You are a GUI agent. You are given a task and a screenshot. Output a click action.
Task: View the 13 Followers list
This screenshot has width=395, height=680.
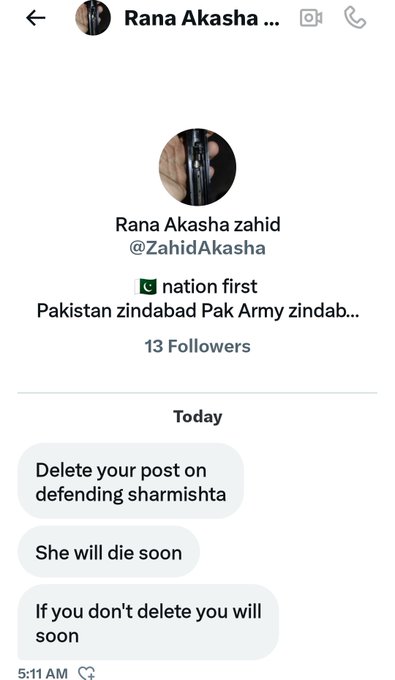tap(198, 347)
